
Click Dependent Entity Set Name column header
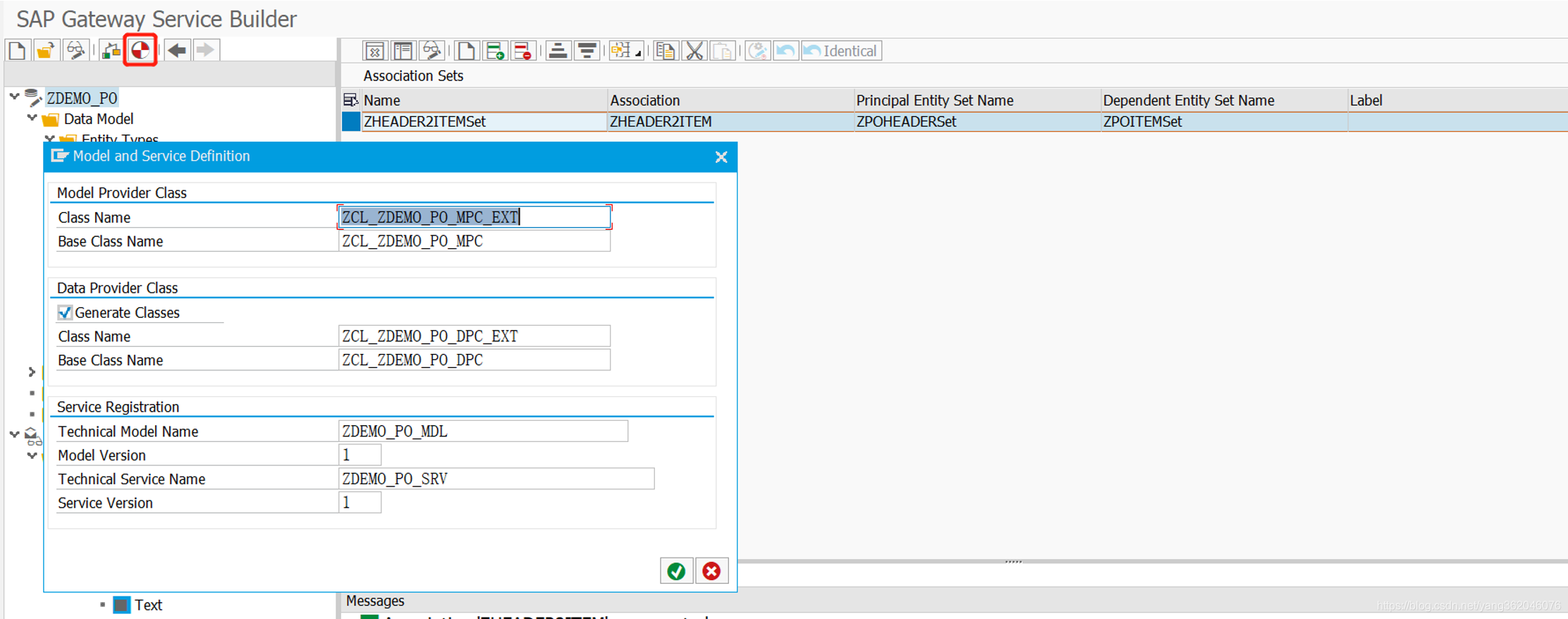point(1223,101)
